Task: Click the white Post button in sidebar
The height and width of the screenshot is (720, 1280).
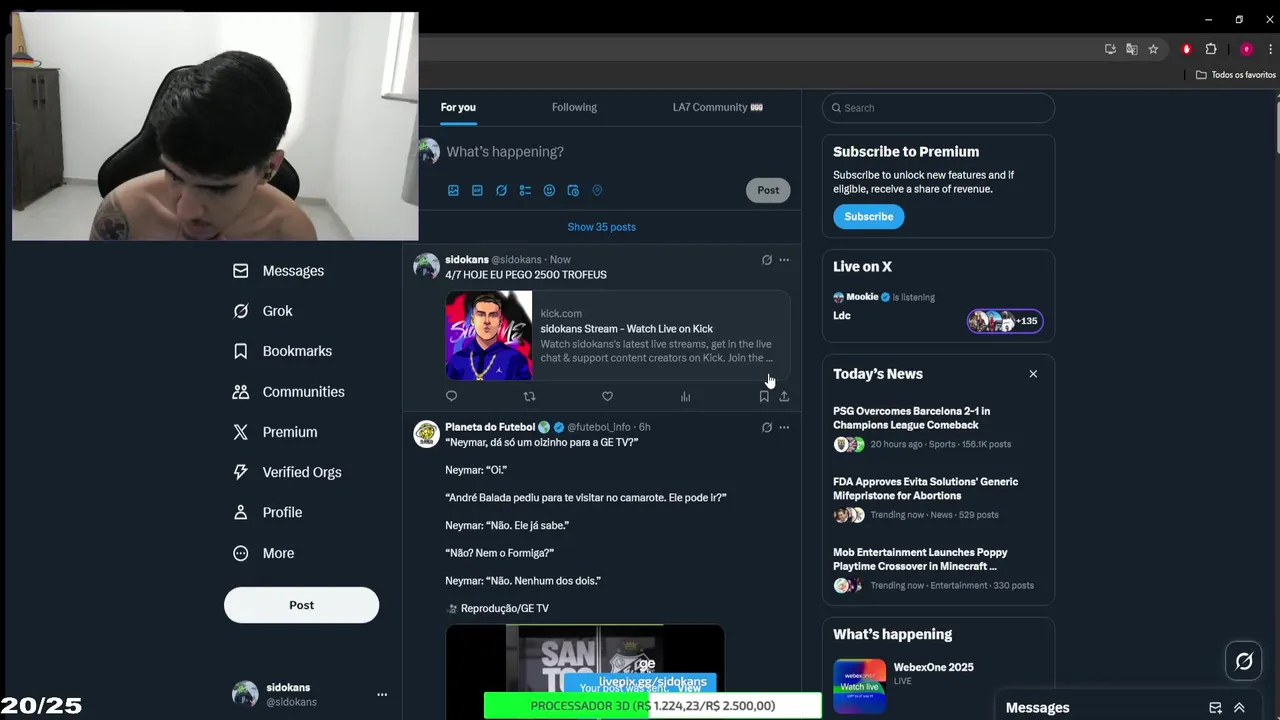Action: pos(301,605)
